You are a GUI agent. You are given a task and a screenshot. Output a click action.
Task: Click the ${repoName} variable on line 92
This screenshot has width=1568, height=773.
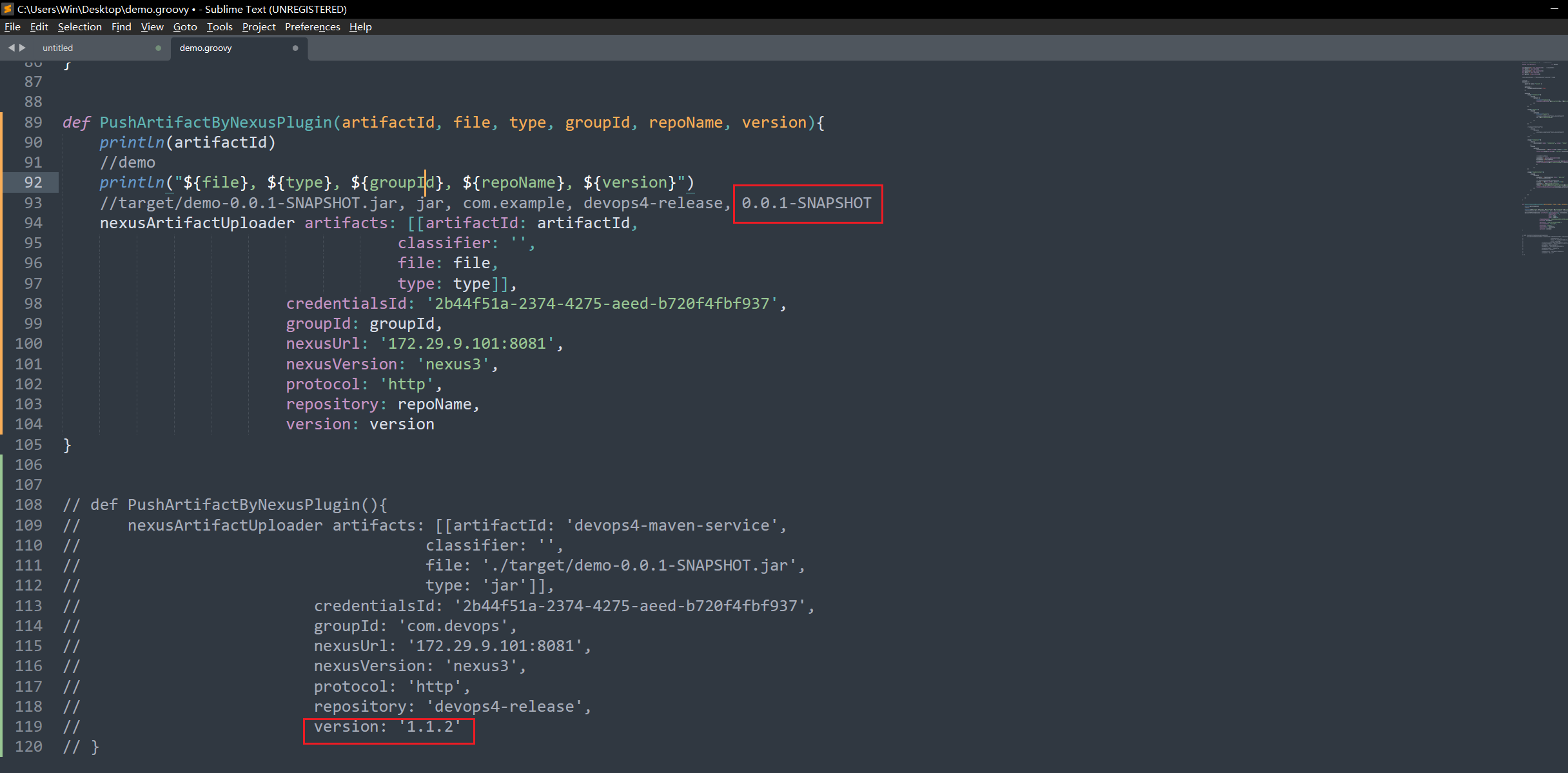(x=513, y=182)
